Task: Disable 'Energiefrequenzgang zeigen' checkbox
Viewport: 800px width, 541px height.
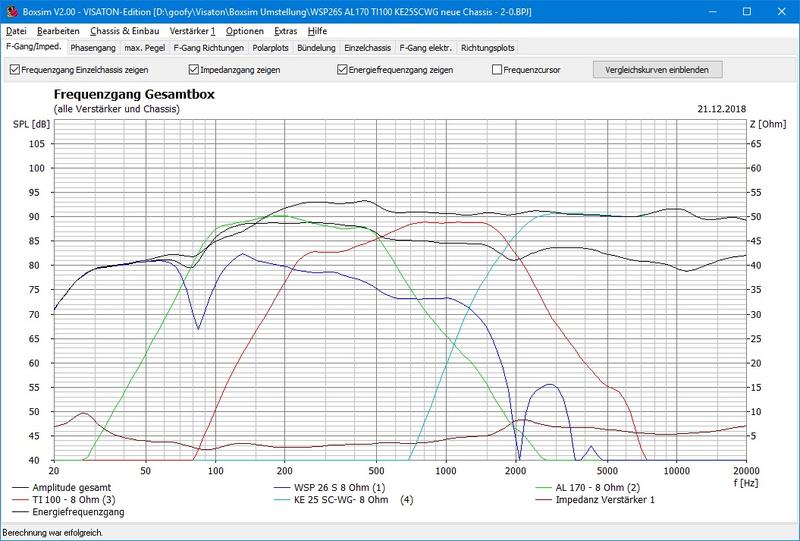Action: point(343,70)
